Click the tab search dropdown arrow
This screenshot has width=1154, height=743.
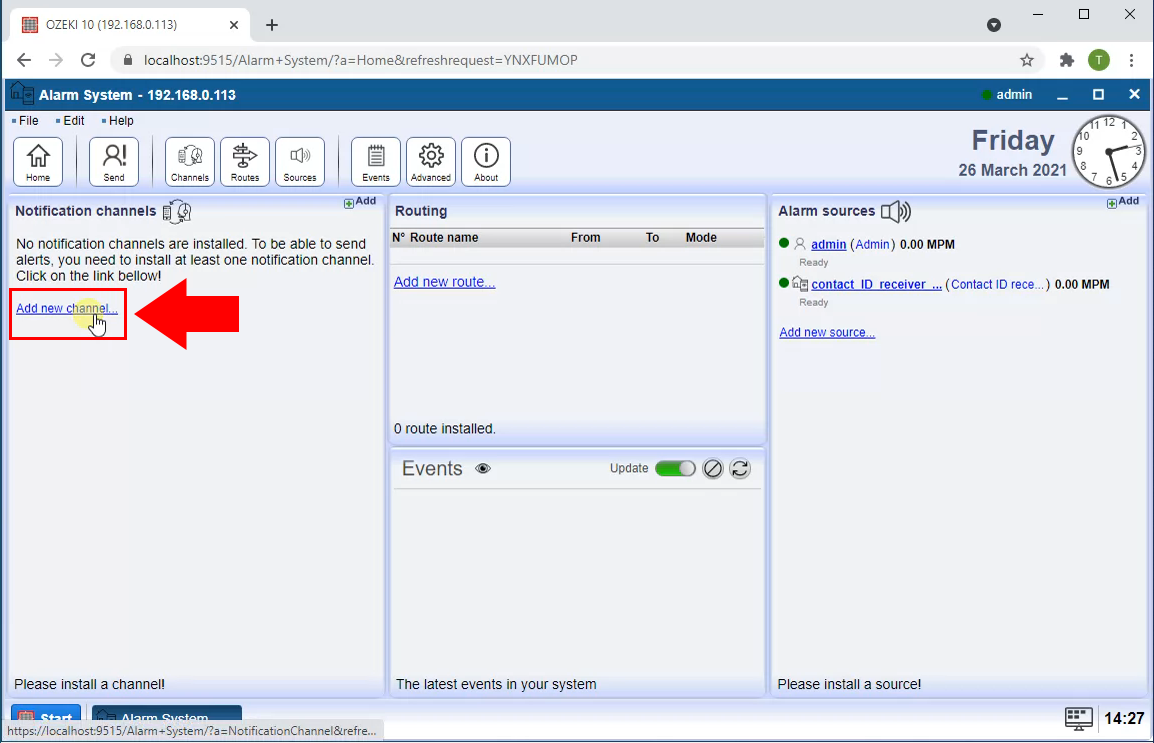click(994, 26)
